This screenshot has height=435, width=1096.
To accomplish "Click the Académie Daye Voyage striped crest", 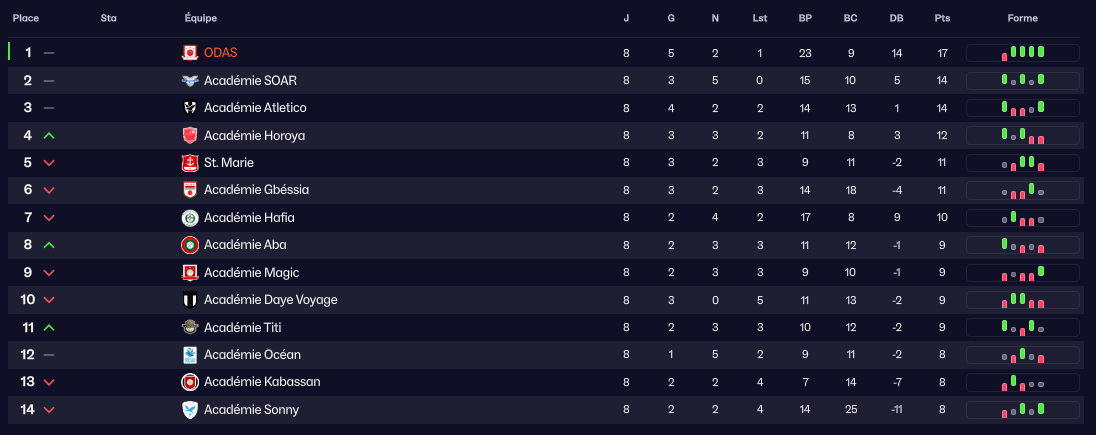I will click(190, 300).
